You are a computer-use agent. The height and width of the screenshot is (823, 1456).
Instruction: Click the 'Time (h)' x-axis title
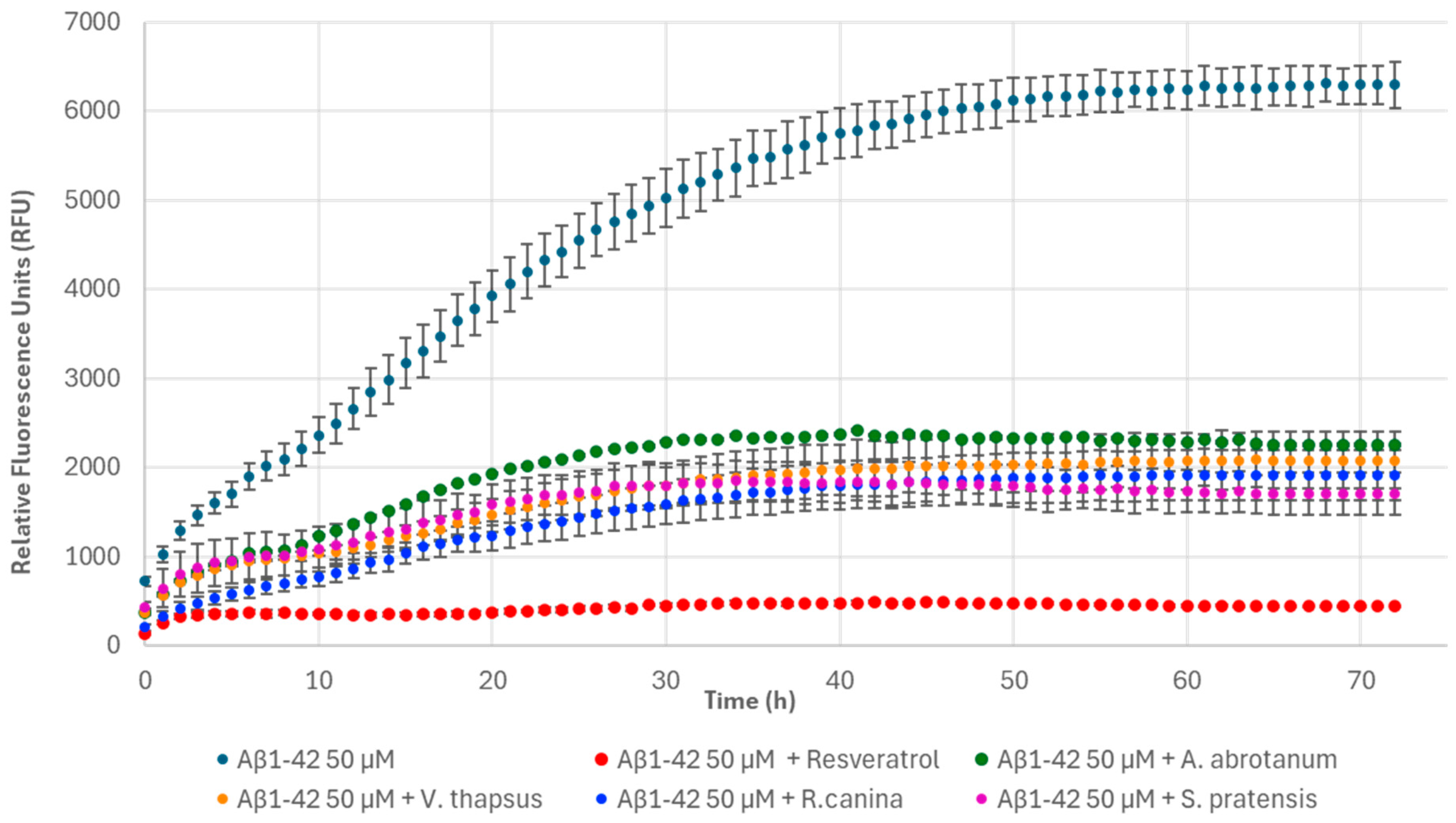point(749,701)
